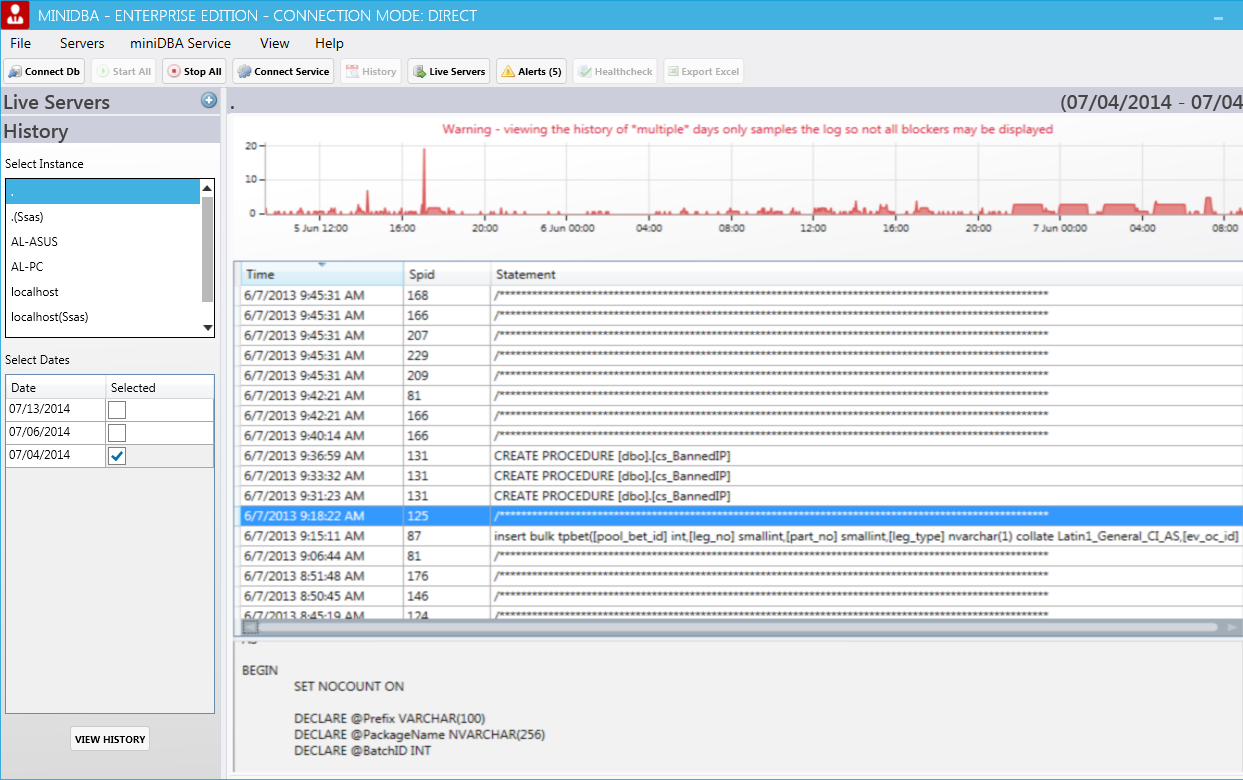Select the 9:40:14 AM history row
This screenshot has width=1243, height=780.
pyautogui.click(x=742, y=435)
